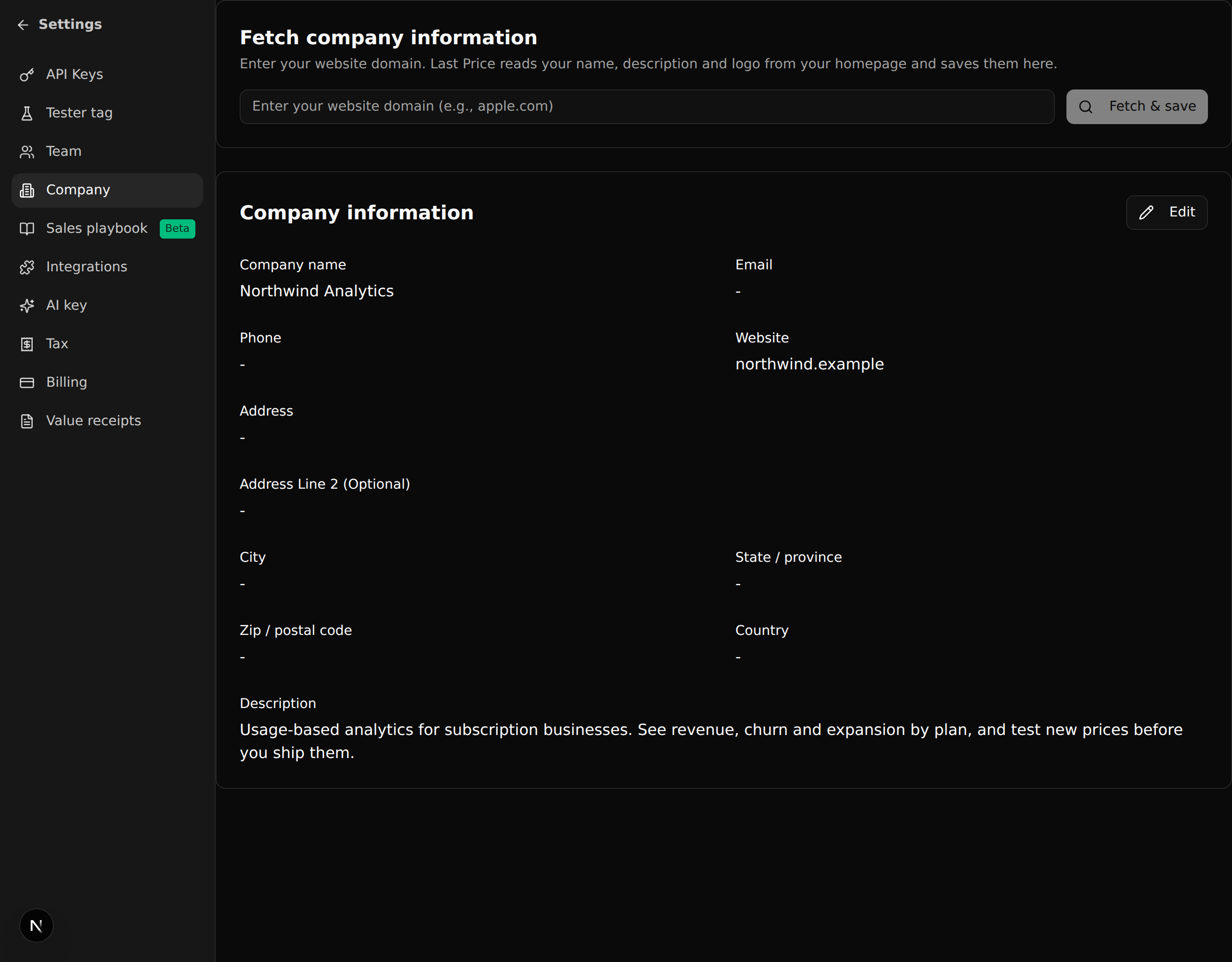Click the magnifier icon in Fetch & save

pos(1085,107)
